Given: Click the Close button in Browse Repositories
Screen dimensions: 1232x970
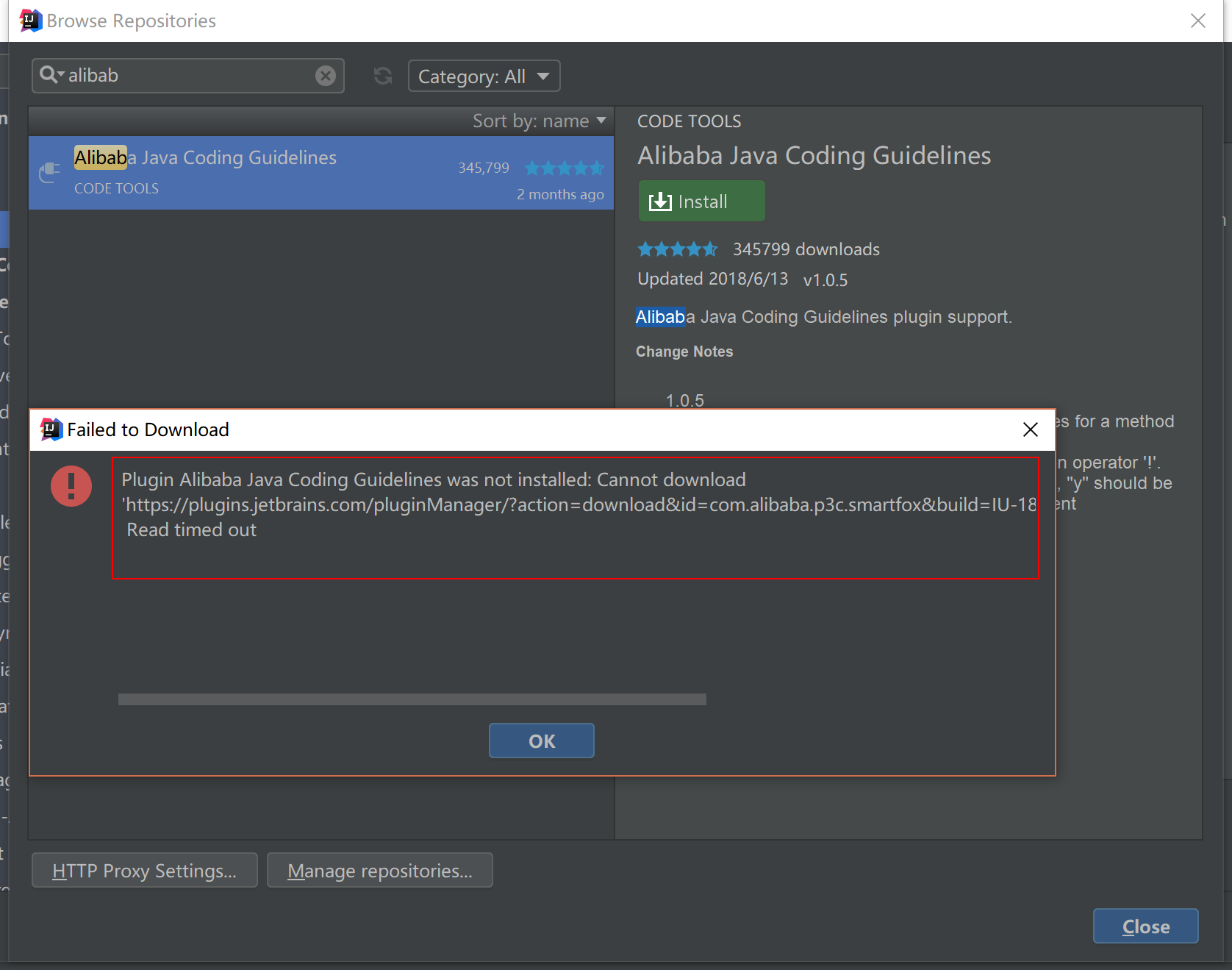Looking at the screenshot, I should tap(1146, 927).
